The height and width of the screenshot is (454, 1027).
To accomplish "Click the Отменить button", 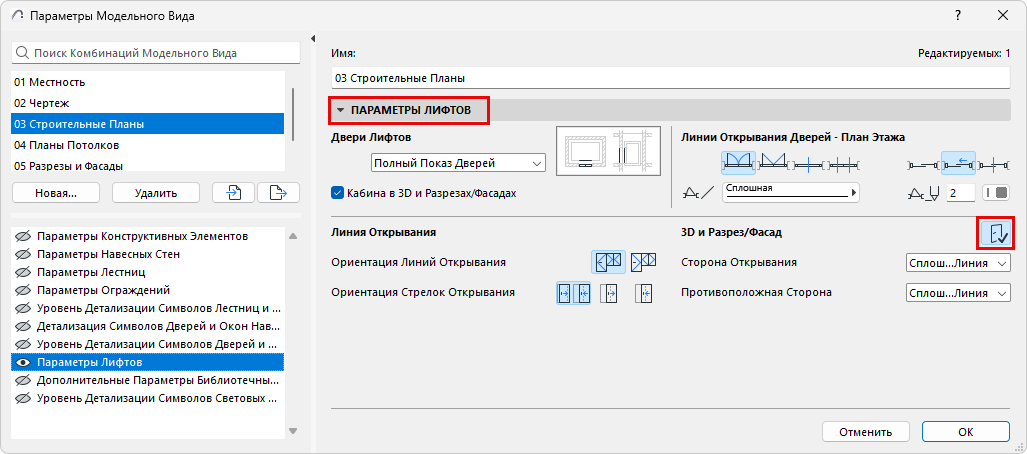I will coord(866,432).
